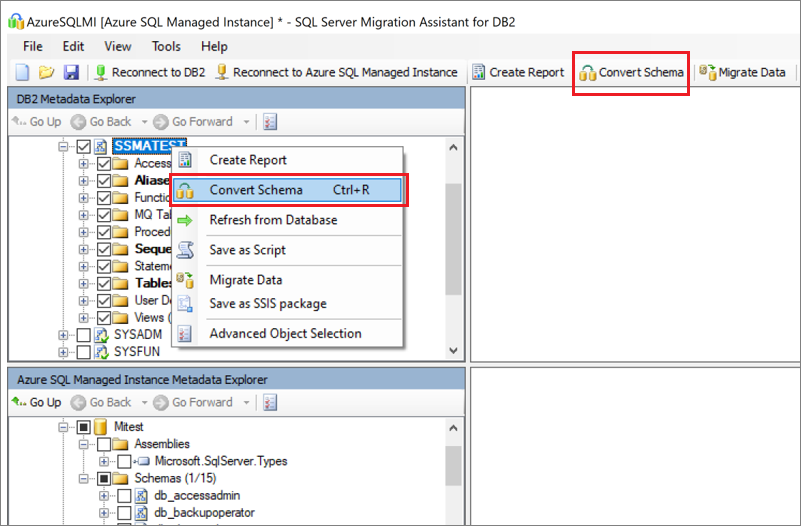Click Go Up in Azure SQL explorer
Viewport: 801px width, 526px height.
pyautogui.click(x=37, y=402)
